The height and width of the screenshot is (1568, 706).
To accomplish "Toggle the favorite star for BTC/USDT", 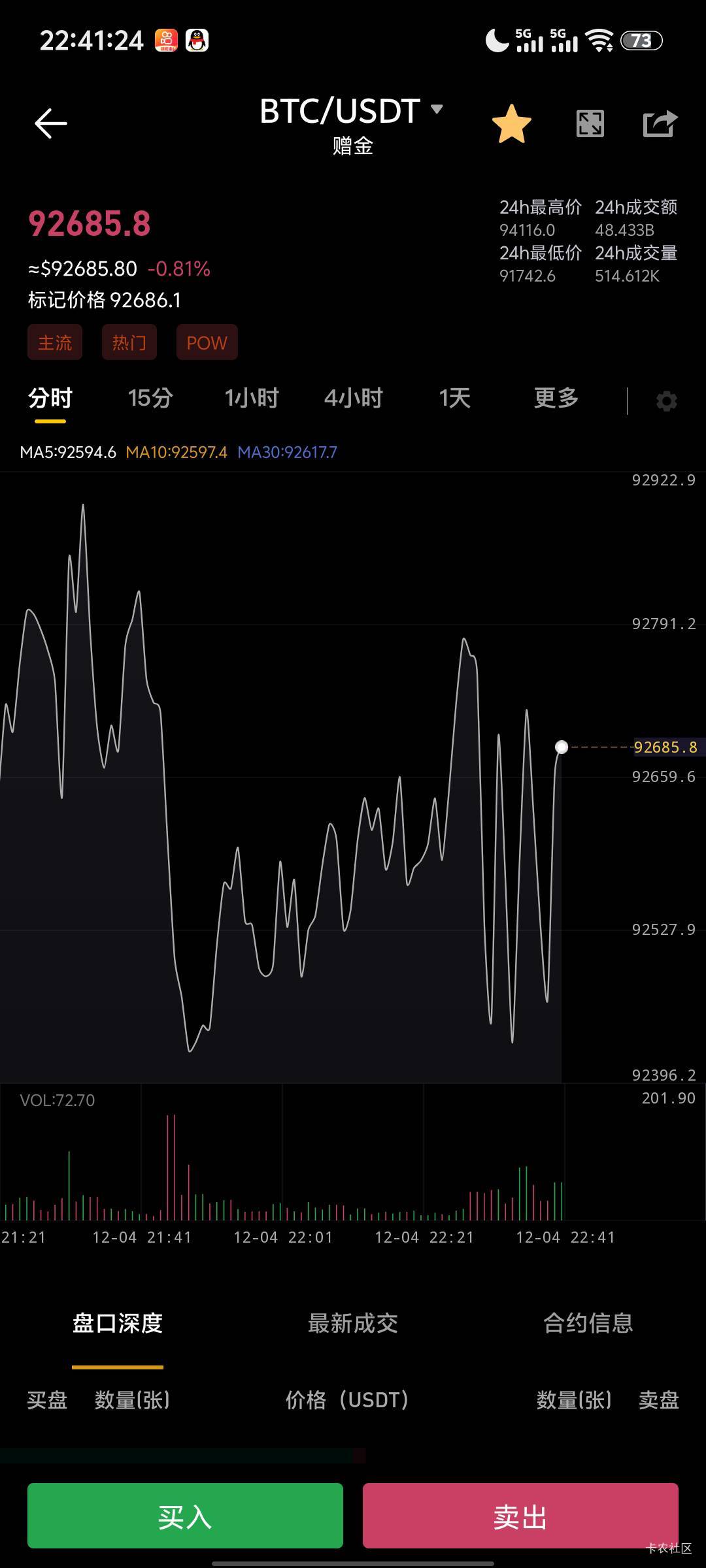I will 511,123.
